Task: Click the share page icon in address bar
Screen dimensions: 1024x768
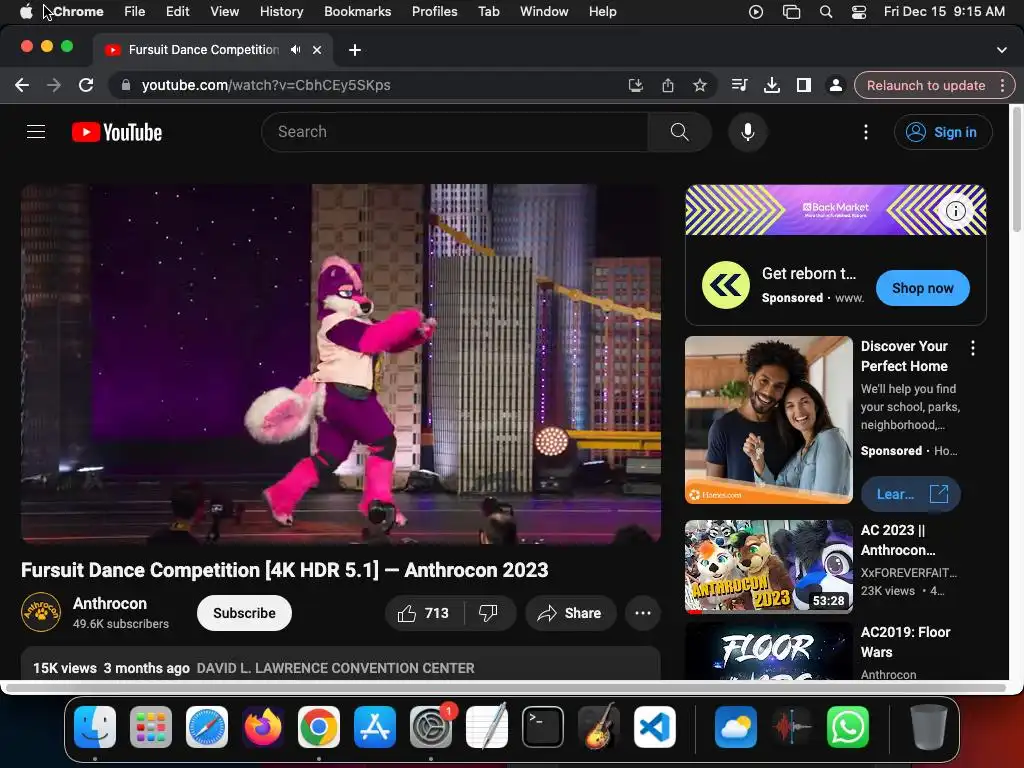Action: tap(667, 86)
